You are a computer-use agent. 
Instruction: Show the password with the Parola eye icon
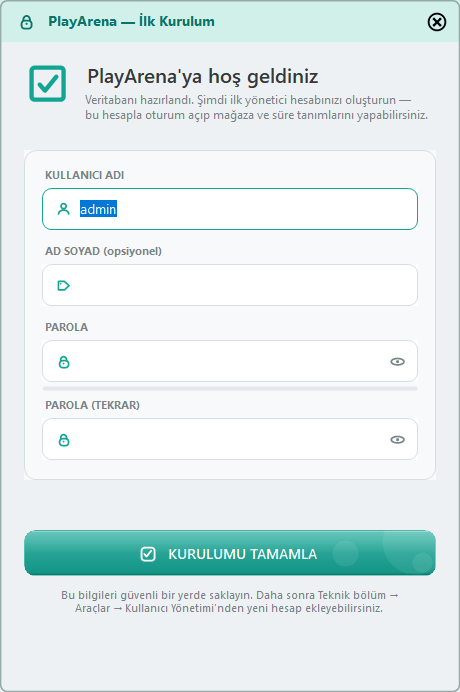pyautogui.click(x=397, y=362)
